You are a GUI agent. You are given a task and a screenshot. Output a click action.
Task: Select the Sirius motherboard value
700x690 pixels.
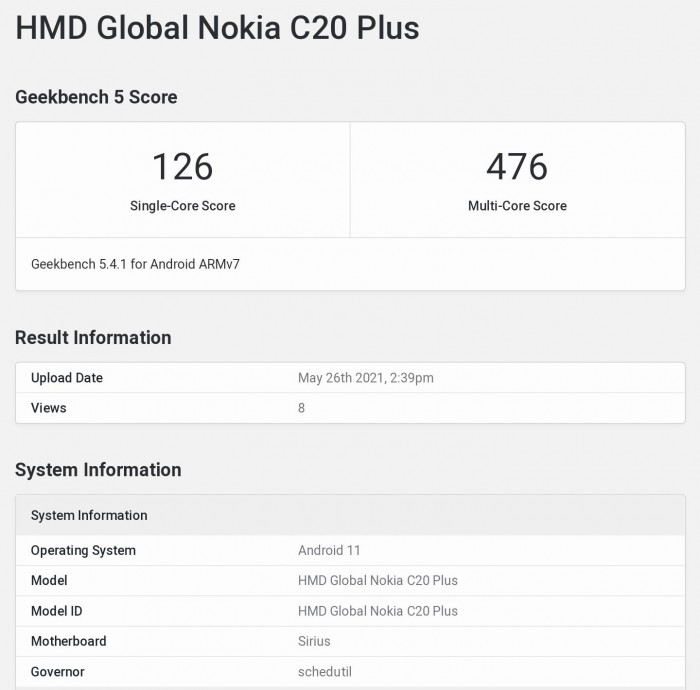coord(314,641)
